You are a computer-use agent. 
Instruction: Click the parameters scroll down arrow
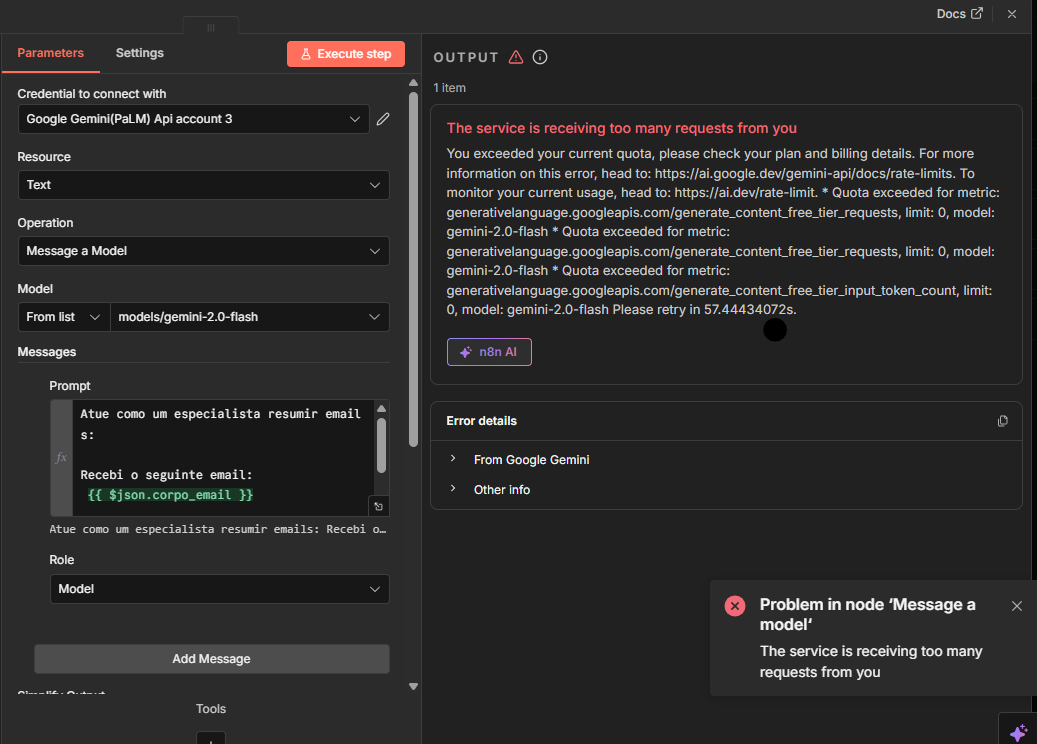coord(413,686)
